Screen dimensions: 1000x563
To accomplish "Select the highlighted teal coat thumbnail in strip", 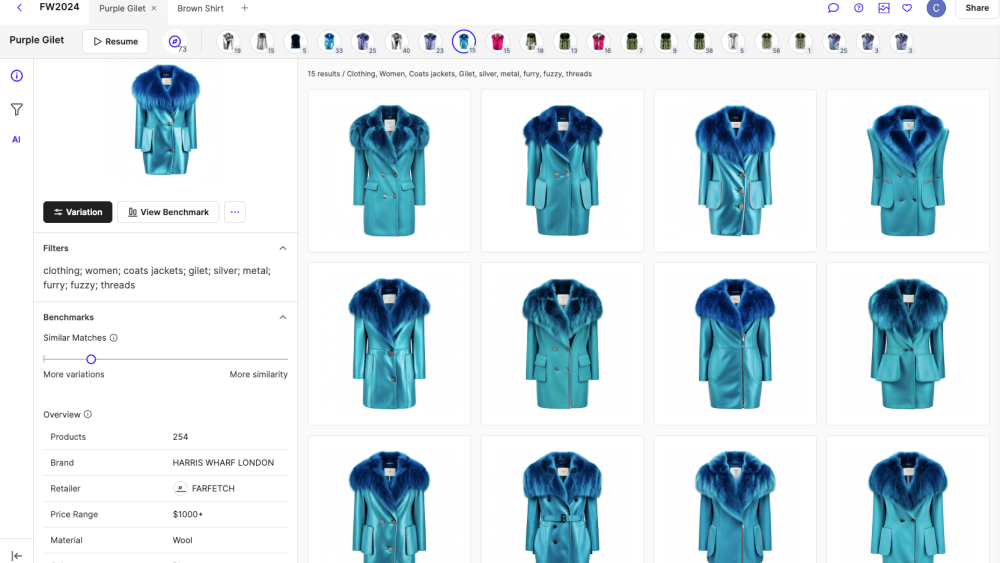I will (x=464, y=41).
